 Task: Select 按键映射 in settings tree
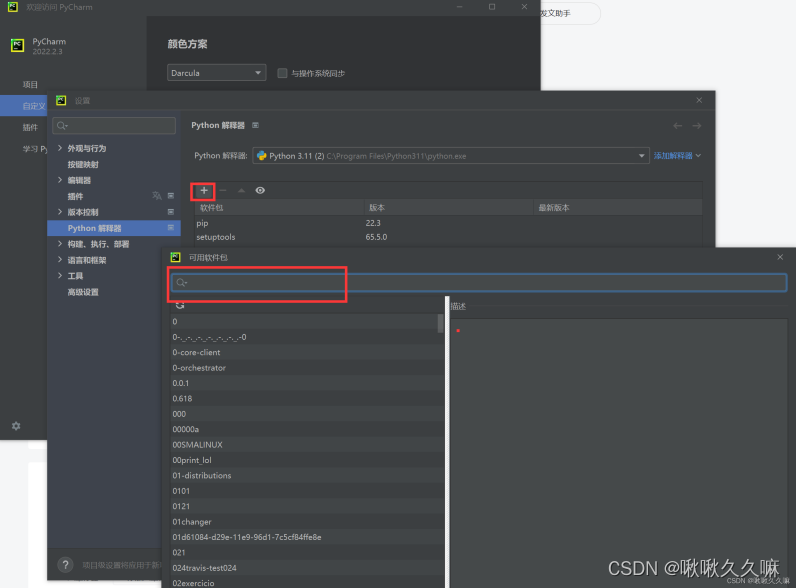[83, 165]
